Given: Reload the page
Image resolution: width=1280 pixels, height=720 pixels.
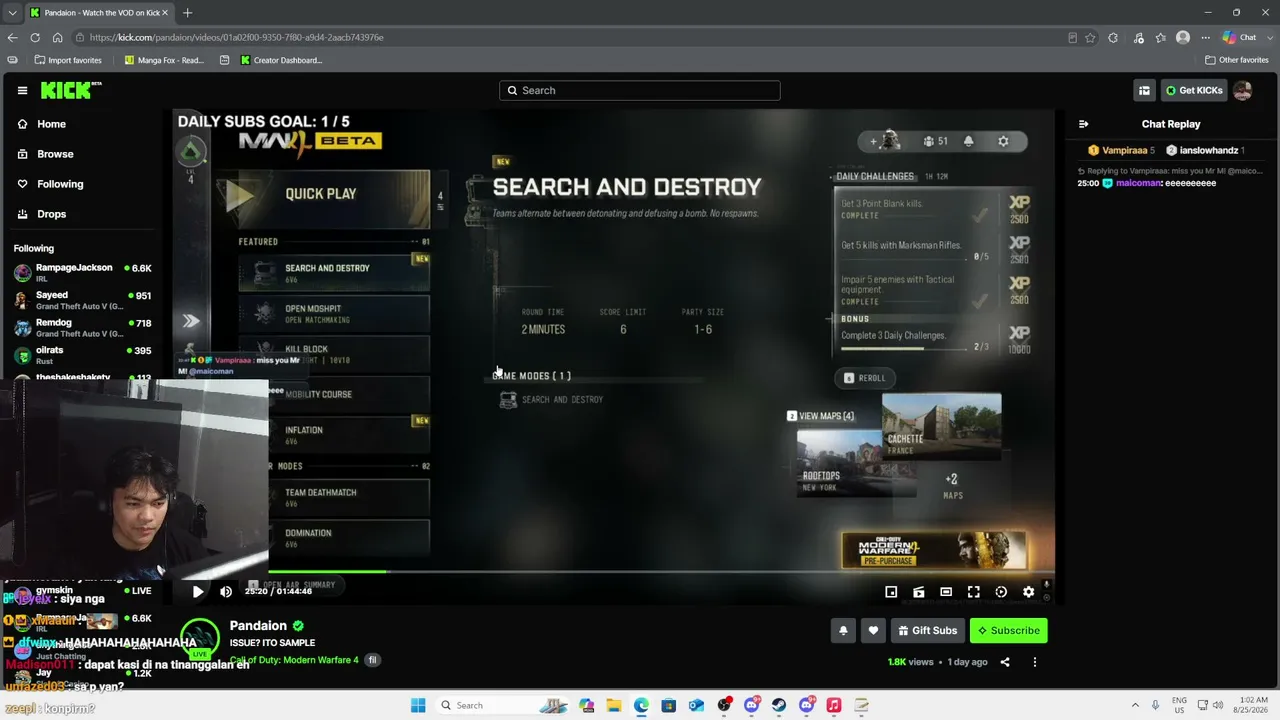Looking at the screenshot, I should 35,37.
